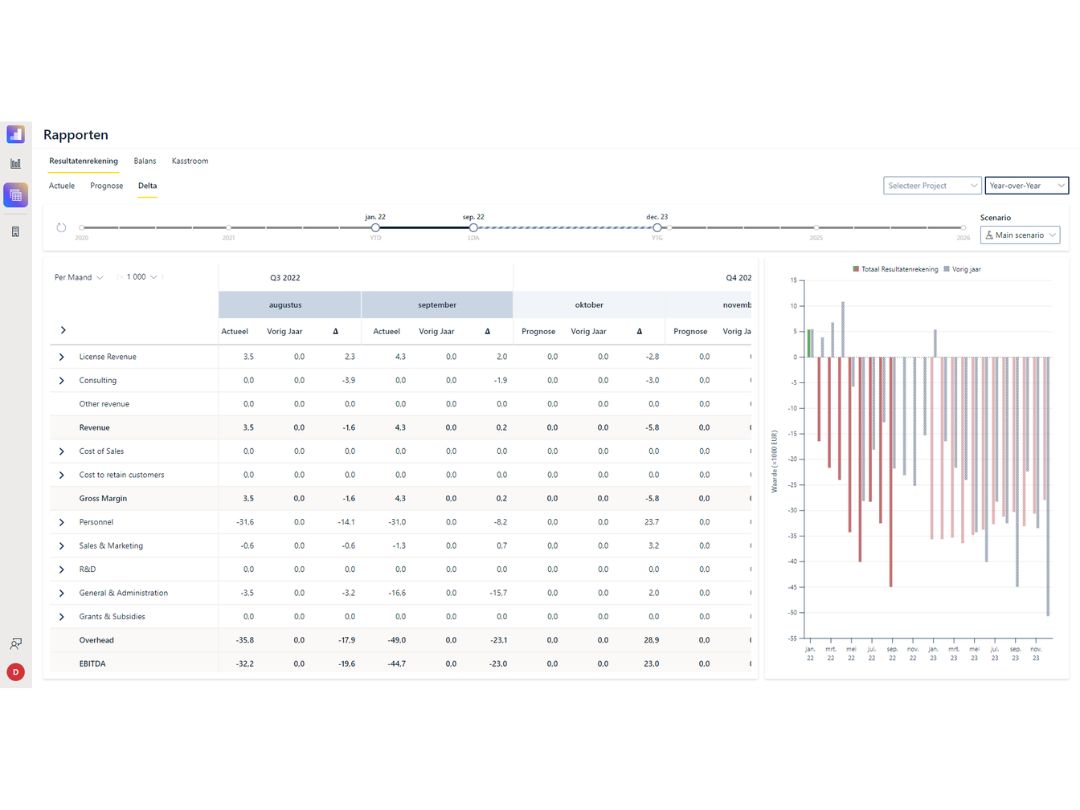This screenshot has height=810, width=1080.
Task: Click the 2021 timeline marker
Action: point(229,228)
